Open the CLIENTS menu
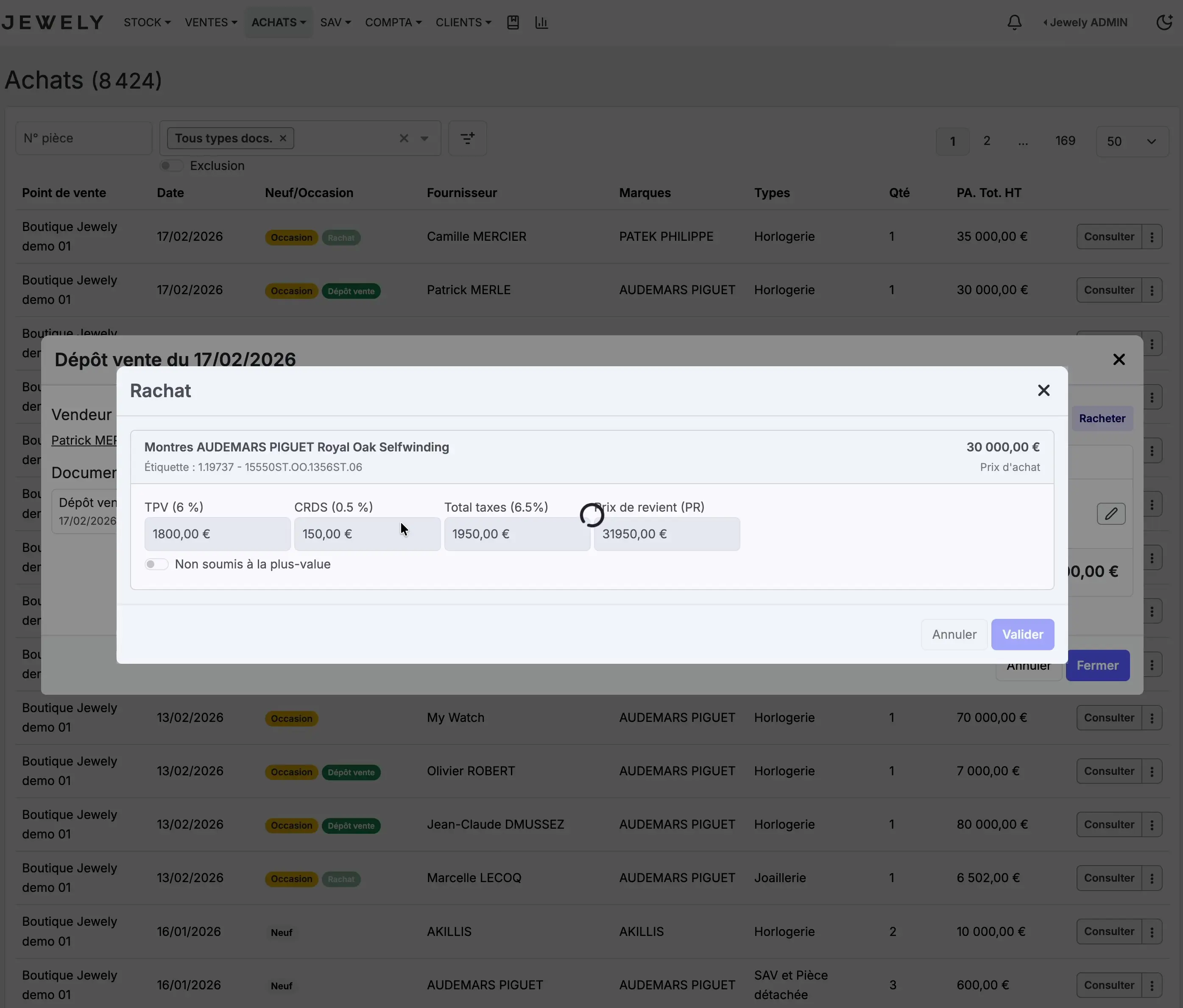Viewport: 1183px width, 1008px height. (x=463, y=22)
